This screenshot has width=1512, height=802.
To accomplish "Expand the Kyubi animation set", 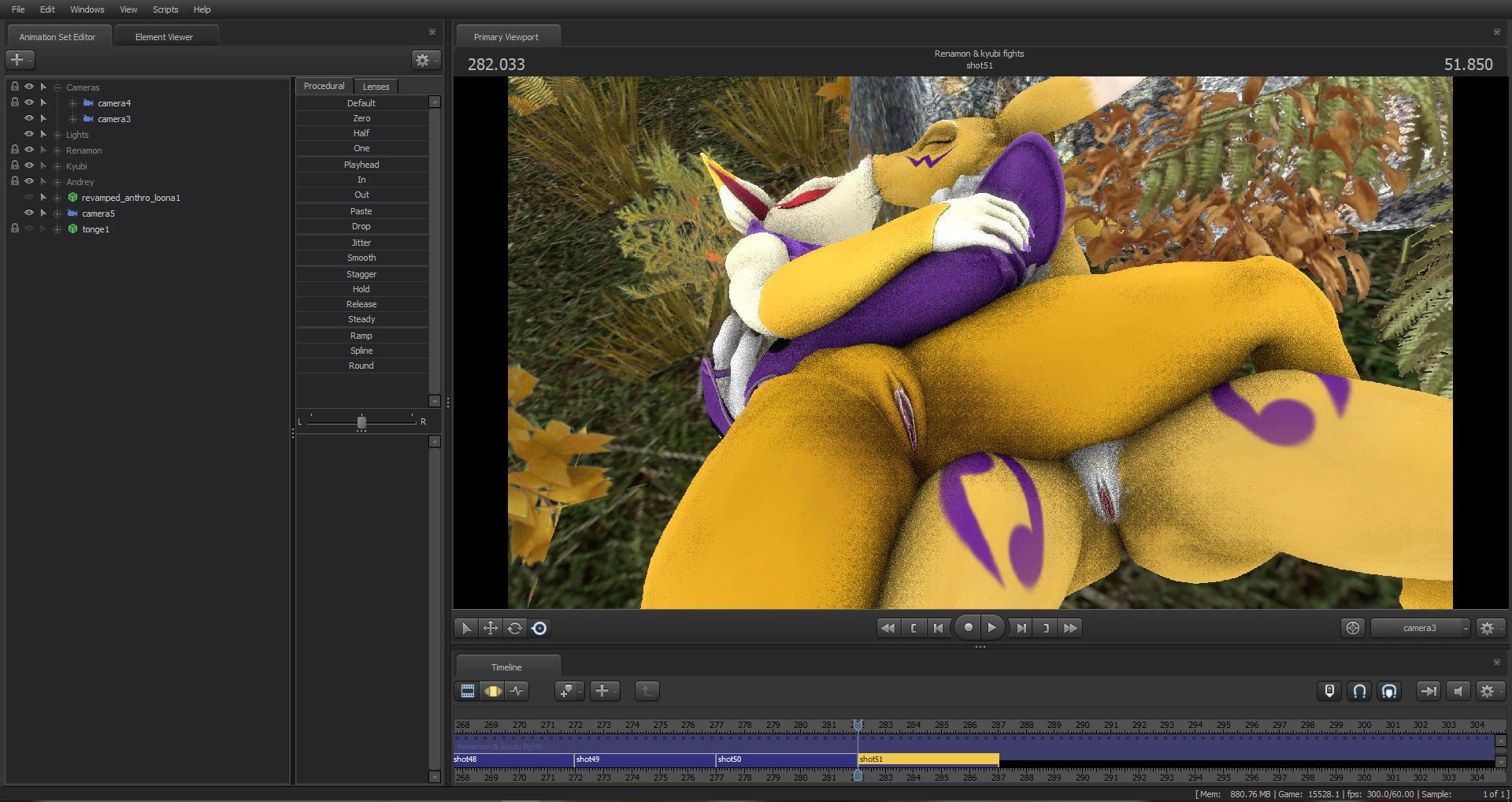I will (x=57, y=166).
